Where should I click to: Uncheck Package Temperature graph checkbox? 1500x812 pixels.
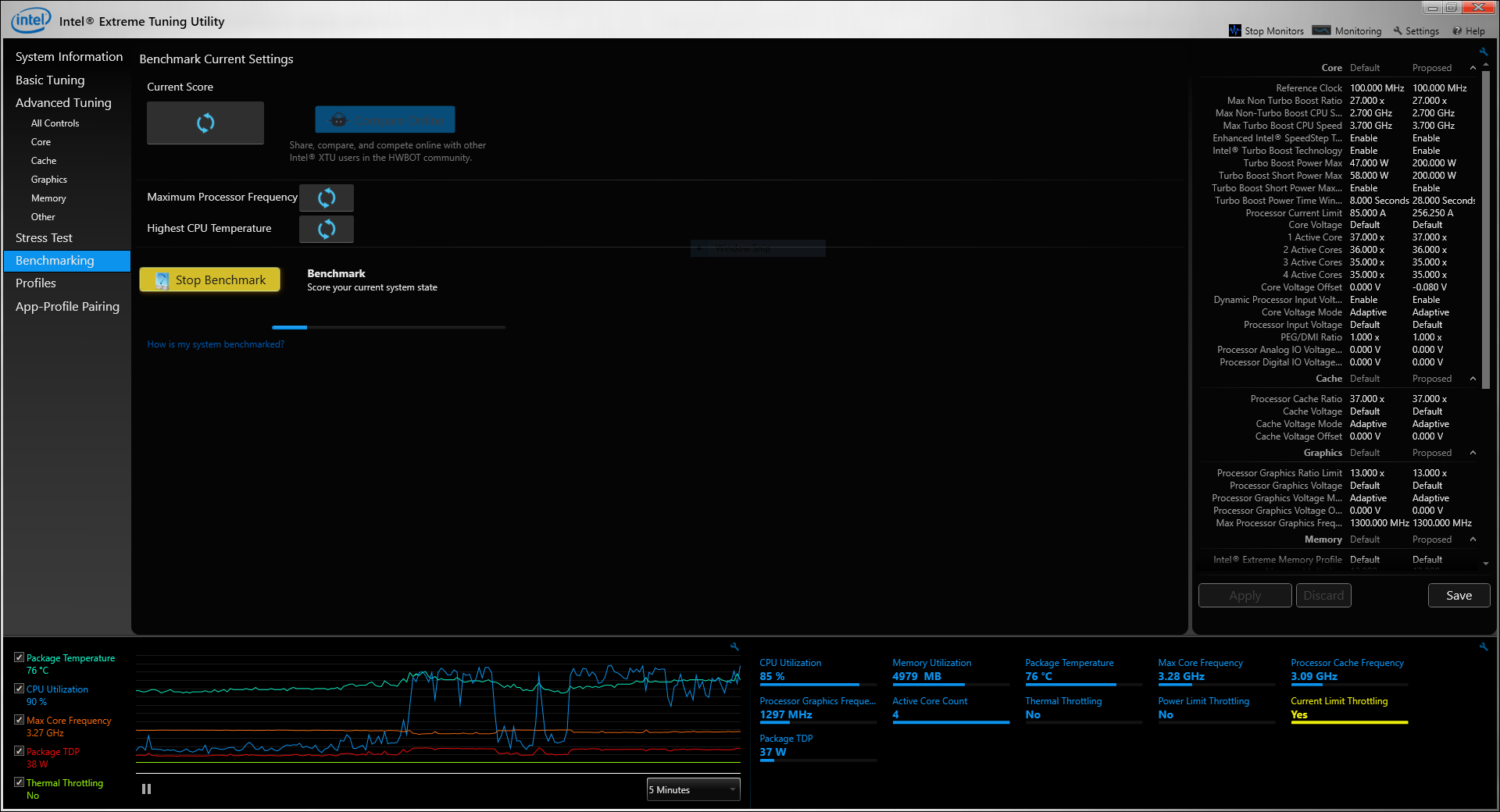(19, 657)
